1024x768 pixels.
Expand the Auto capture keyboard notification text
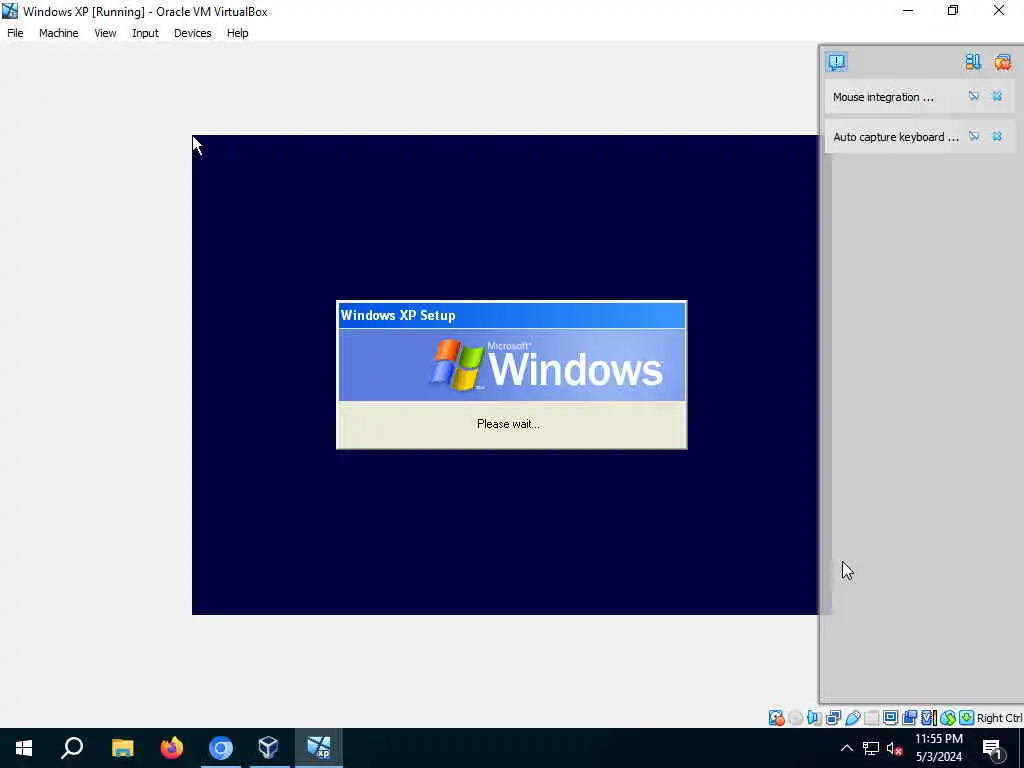(896, 136)
